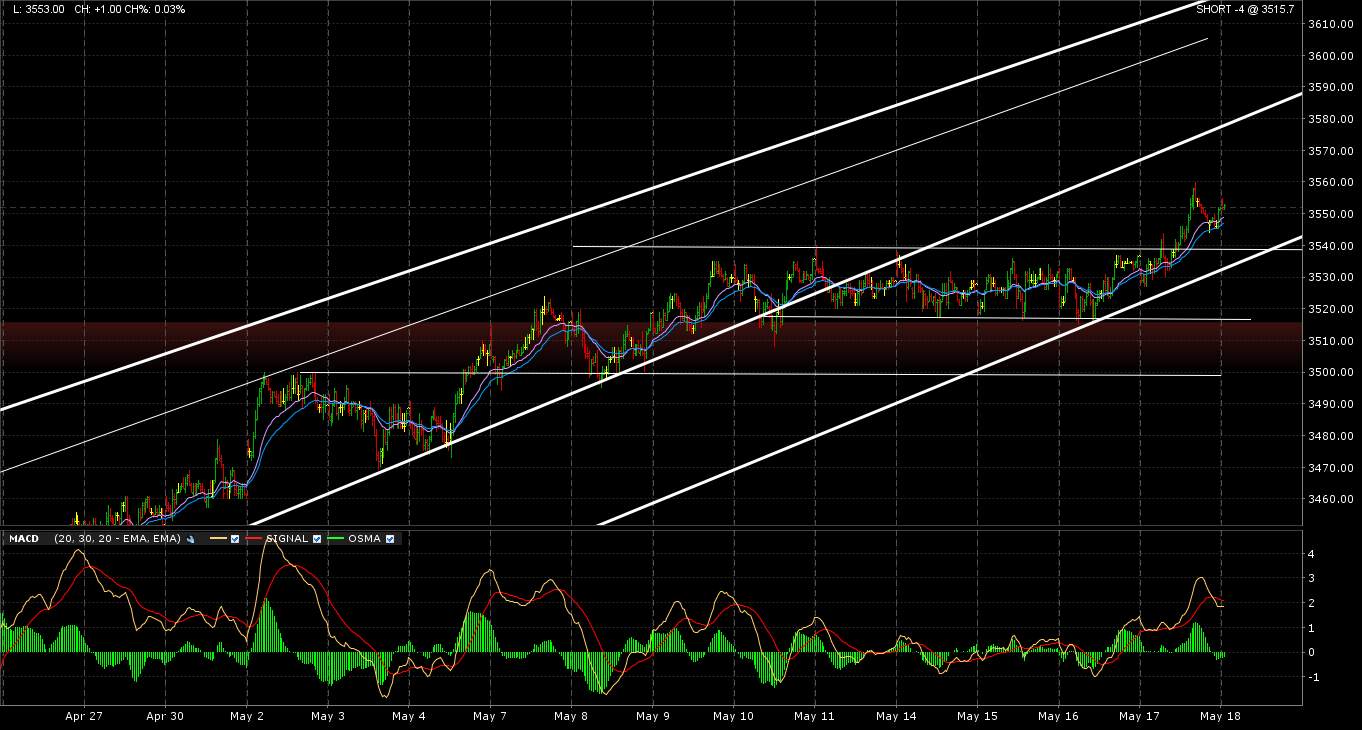Click the MACD indicator title
This screenshot has width=1362, height=730.
tap(24, 539)
